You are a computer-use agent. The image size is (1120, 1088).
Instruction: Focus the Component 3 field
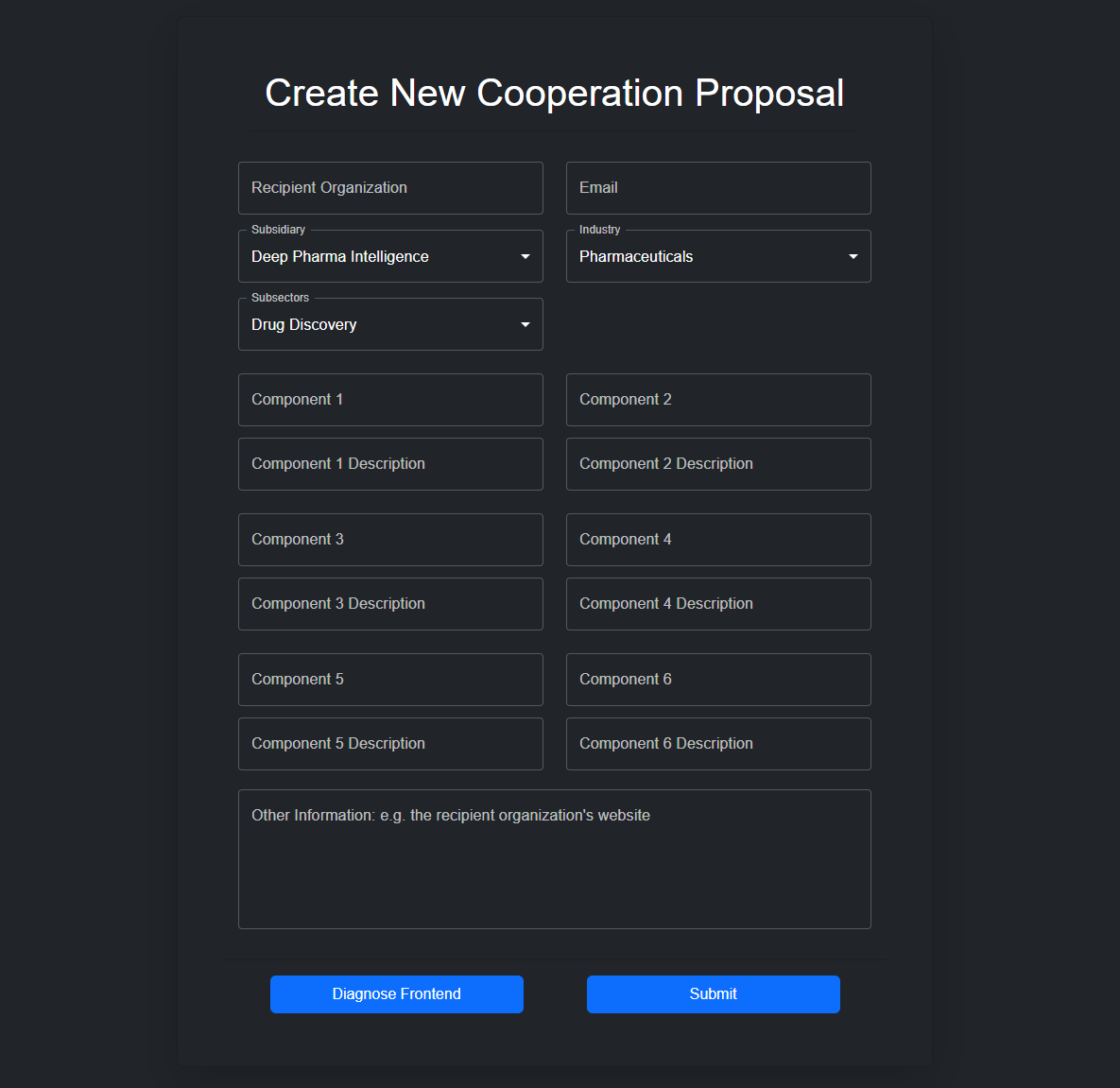(390, 540)
